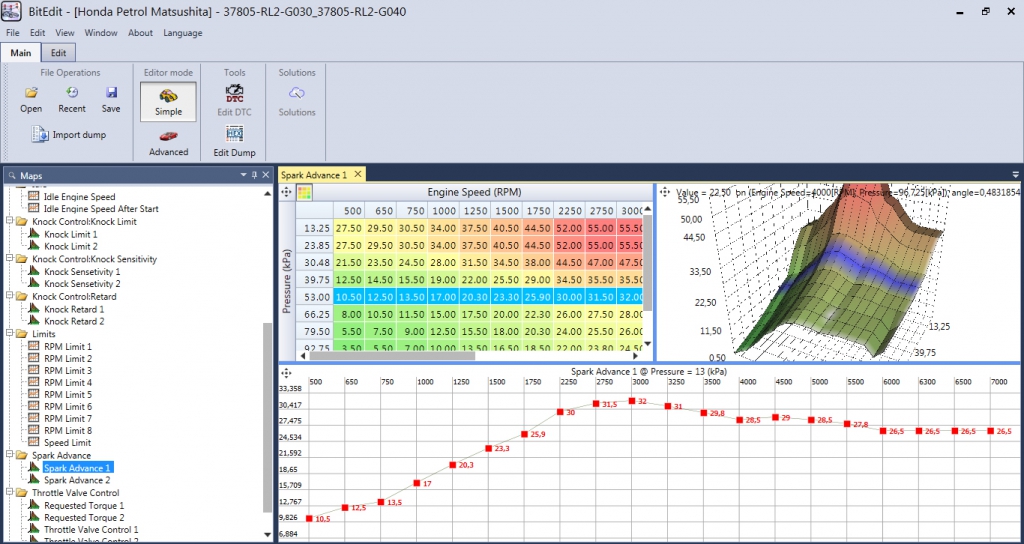1024x544 pixels.
Task: Click the 1500 RPM column header
Action: coord(506,211)
